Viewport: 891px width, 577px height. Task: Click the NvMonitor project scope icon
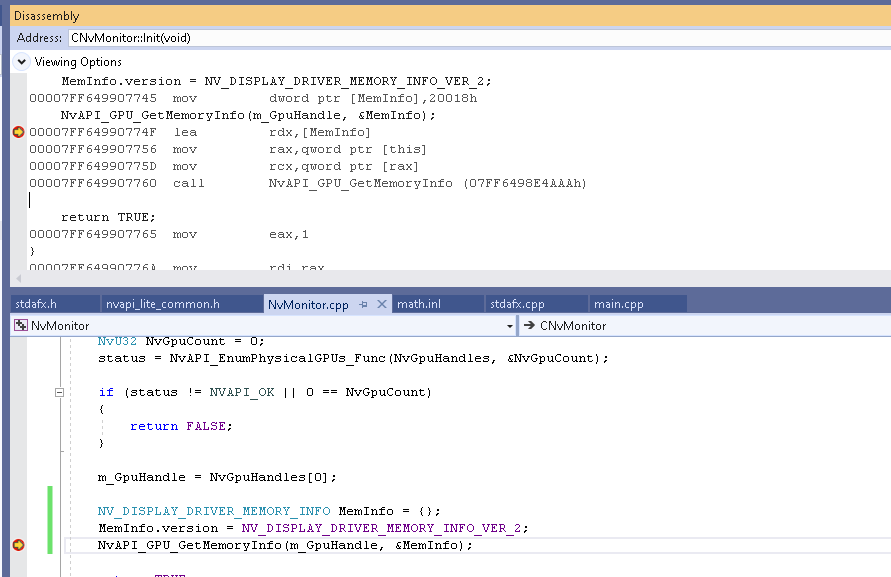(x=21, y=325)
